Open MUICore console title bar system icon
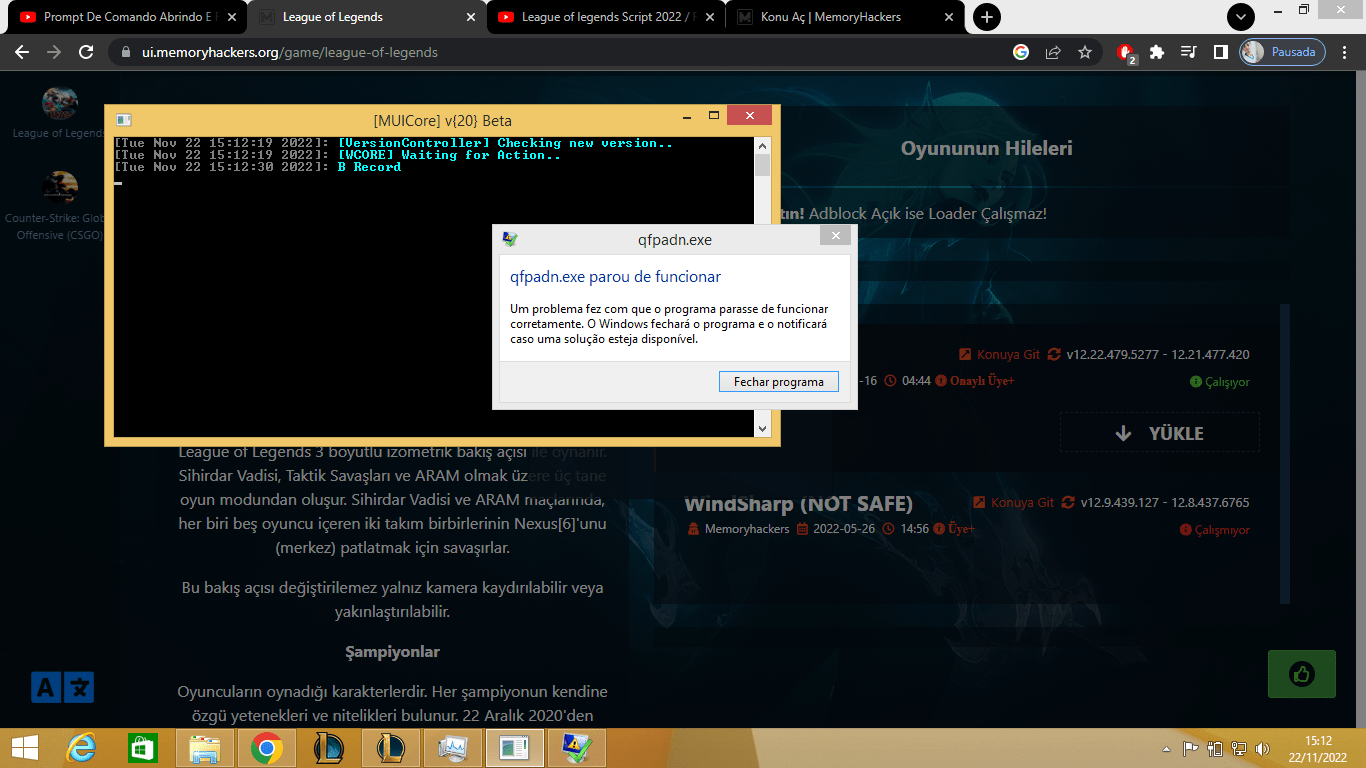 123,120
